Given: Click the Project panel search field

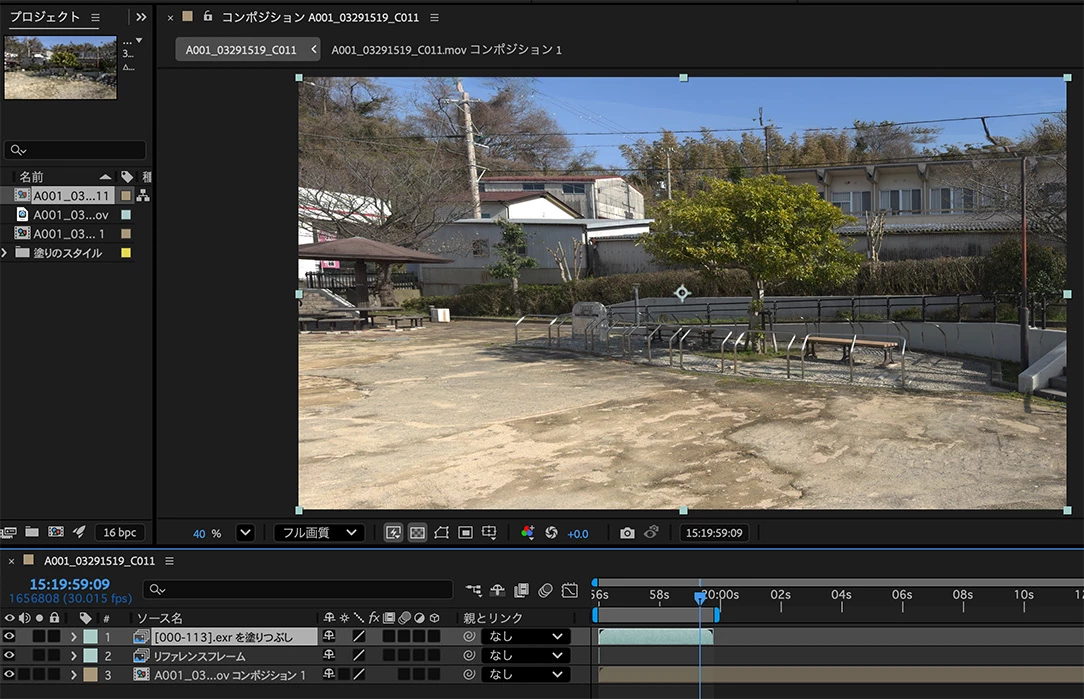Looking at the screenshot, I should click(x=75, y=150).
